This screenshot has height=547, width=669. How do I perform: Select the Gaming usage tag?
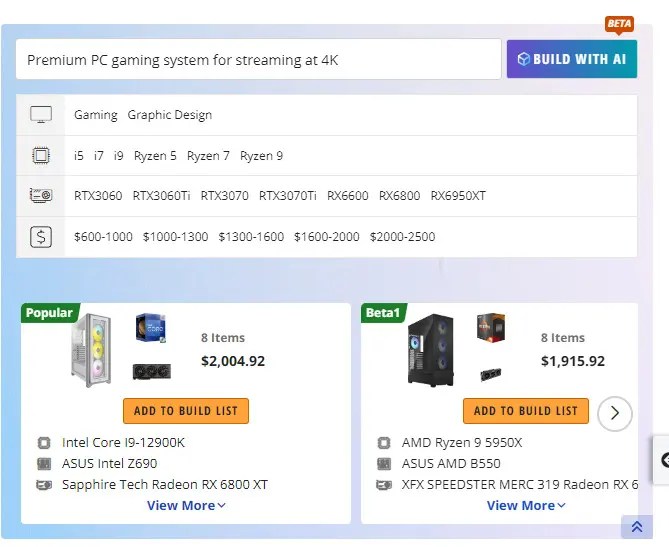96,115
